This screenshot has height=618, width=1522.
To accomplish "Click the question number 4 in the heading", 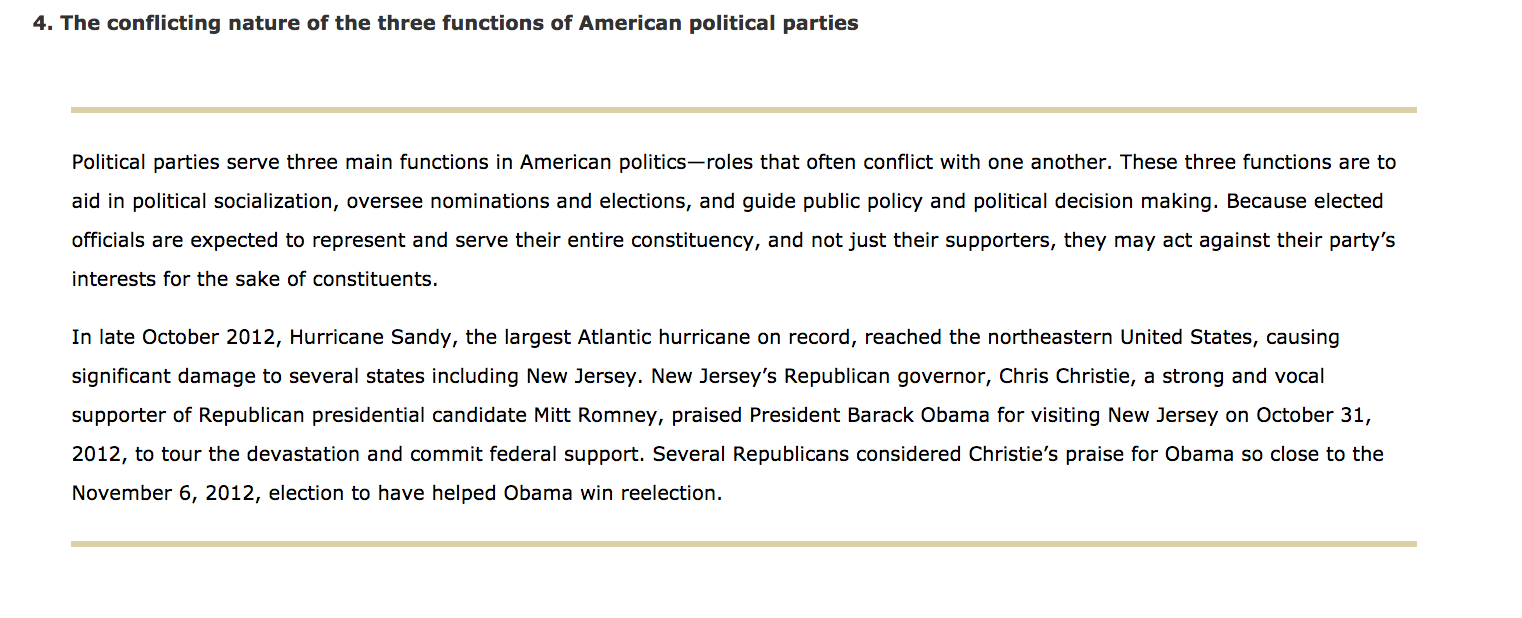I will [x=42, y=23].
